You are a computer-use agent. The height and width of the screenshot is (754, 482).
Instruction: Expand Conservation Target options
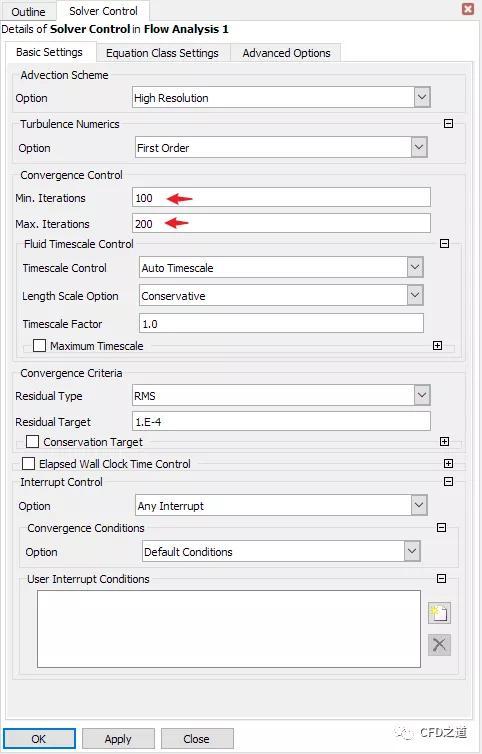[444, 441]
